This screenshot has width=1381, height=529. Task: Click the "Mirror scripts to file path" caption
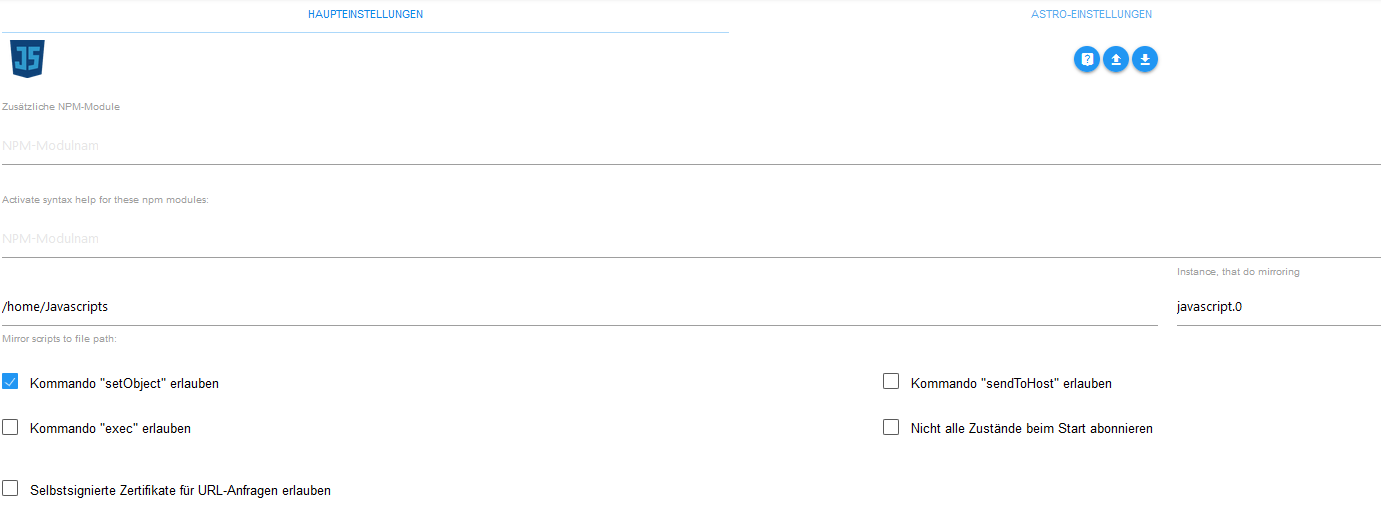pyautogui.click(x=60, y=339)
